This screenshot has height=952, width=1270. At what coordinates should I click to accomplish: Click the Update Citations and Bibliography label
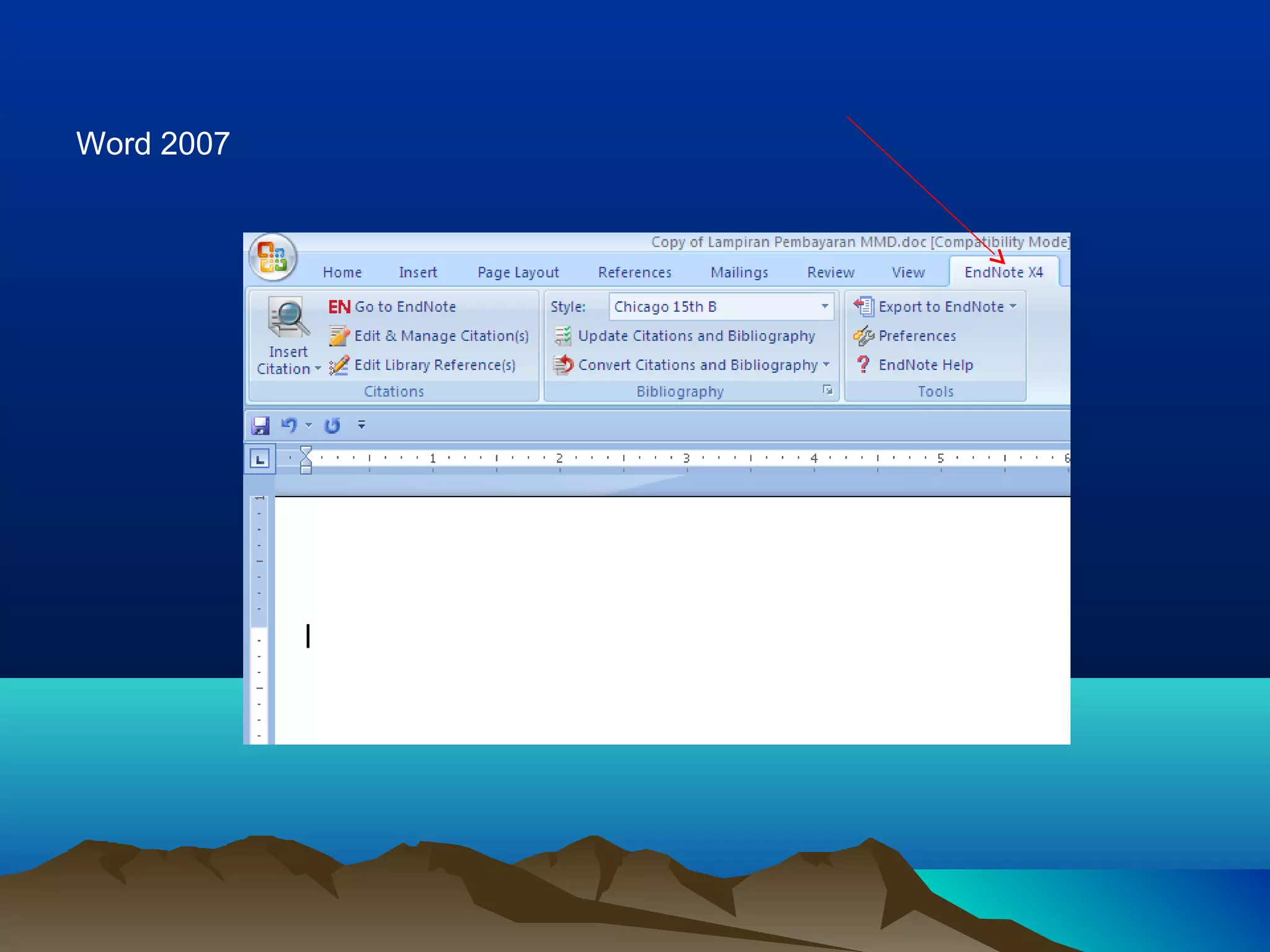coord(696,336)
